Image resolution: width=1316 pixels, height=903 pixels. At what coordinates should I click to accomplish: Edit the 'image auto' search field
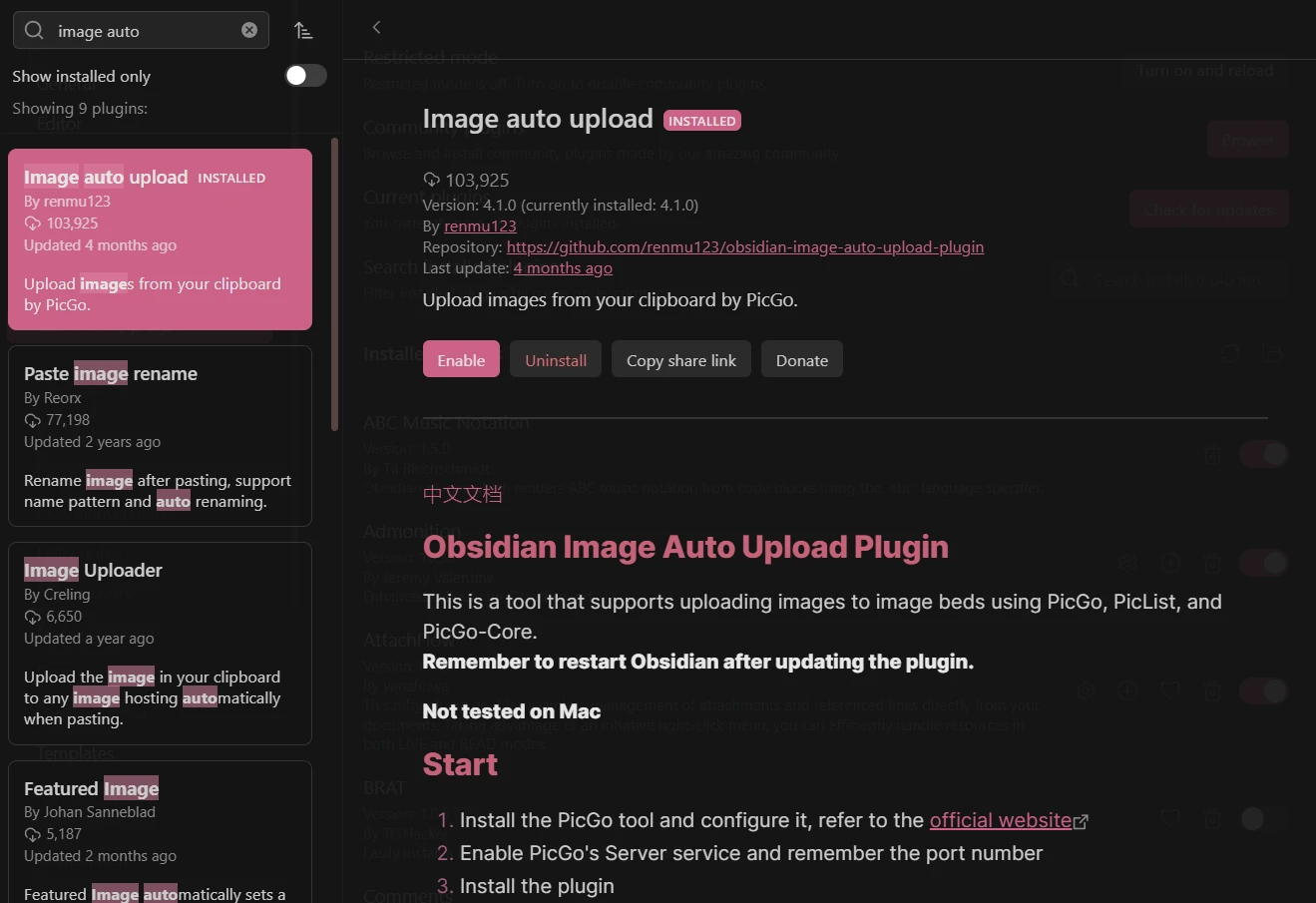142,30
